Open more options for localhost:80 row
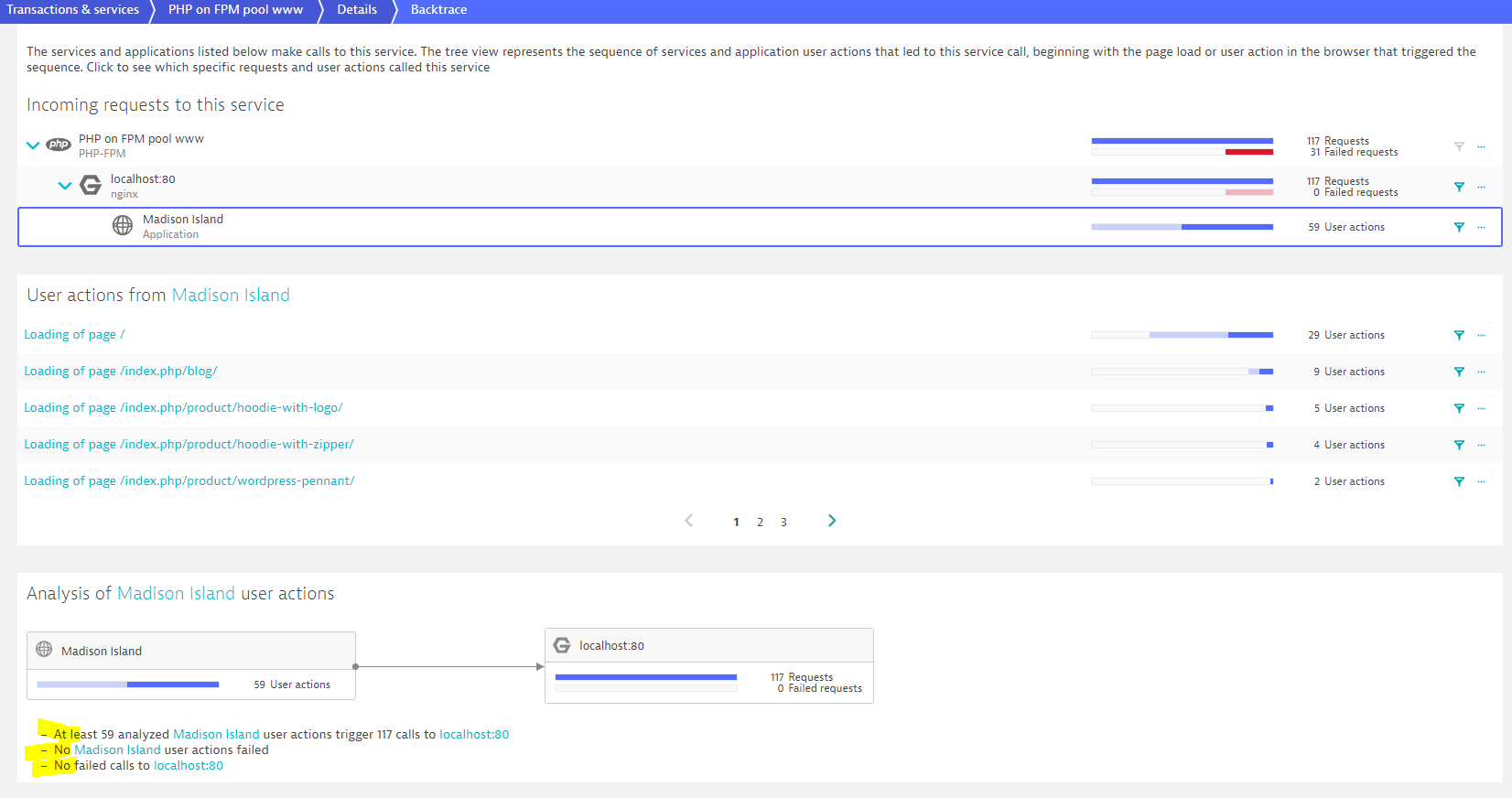Screen dimensions: 1512x798 coord(1481,187)
